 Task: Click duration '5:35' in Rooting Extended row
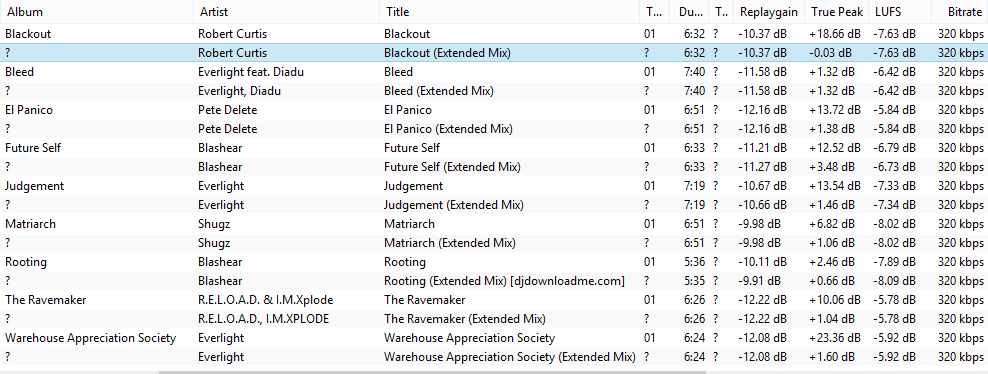[694, 281]
